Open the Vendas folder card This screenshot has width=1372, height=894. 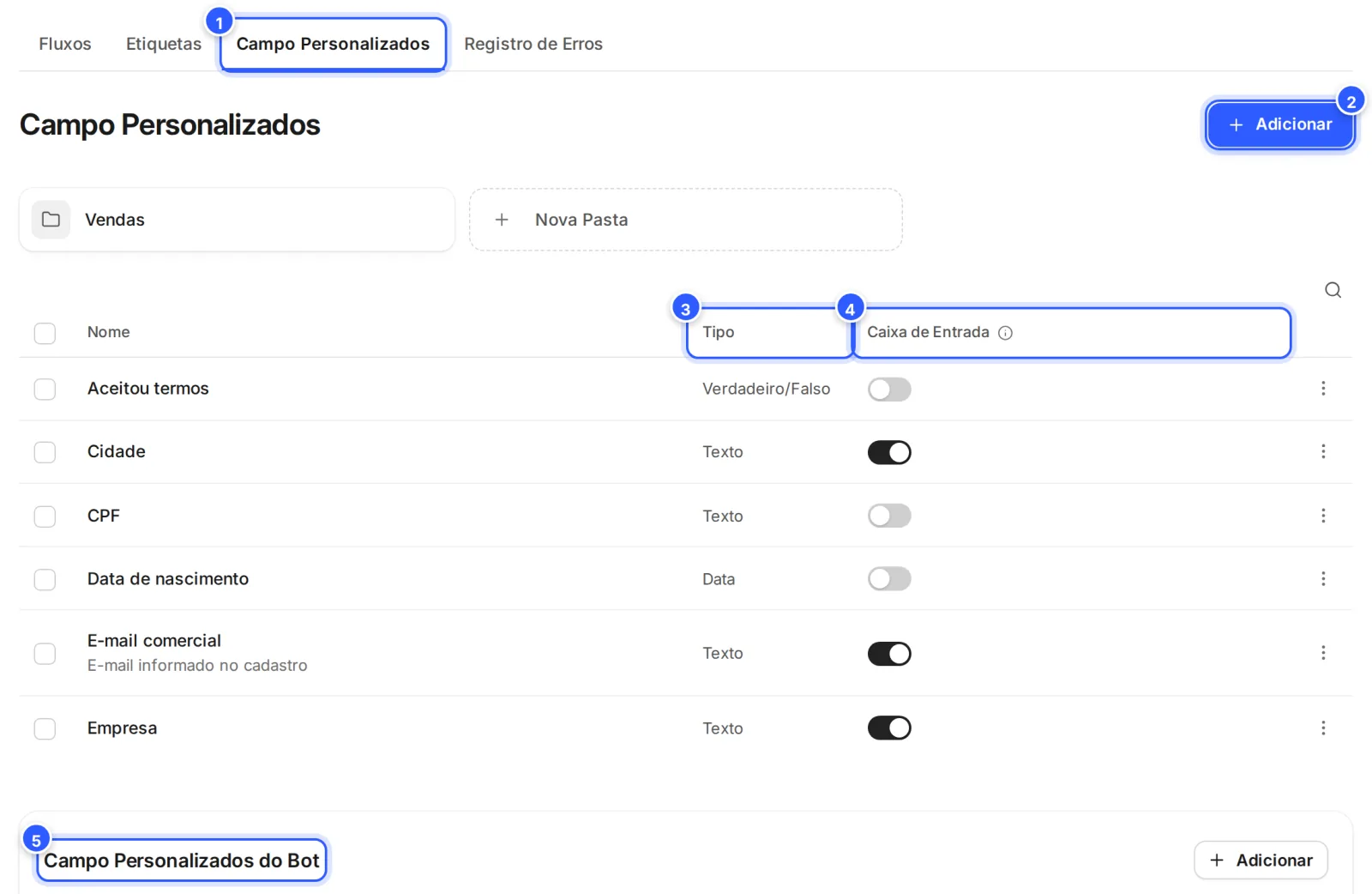pos(237,220)
